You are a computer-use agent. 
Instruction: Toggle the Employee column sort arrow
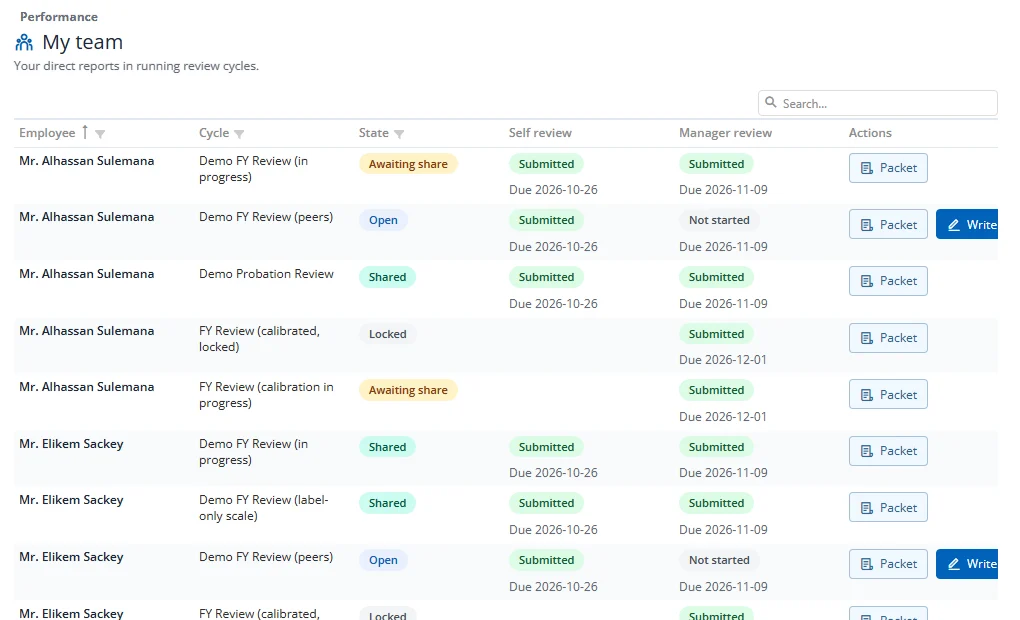click(x=85, y=133)
